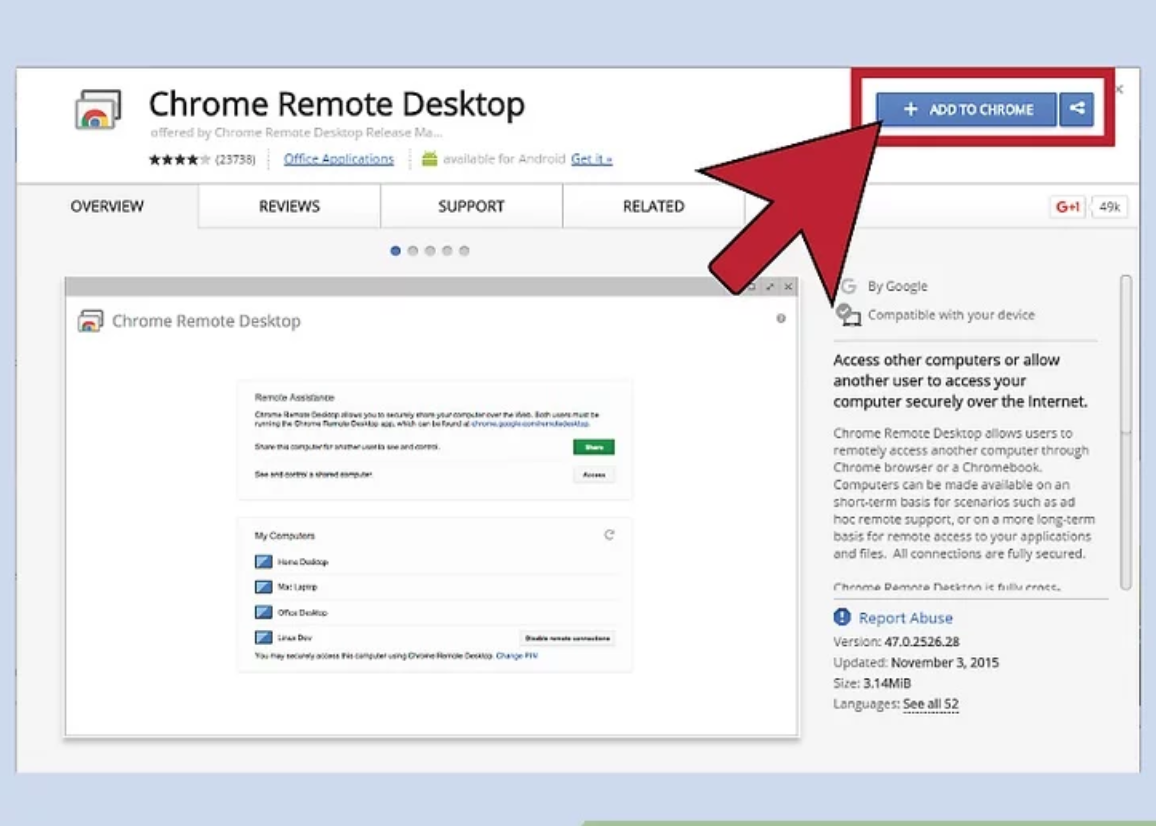
Task: Click the Home Desktop computer icon
Action: pos(263,562)
